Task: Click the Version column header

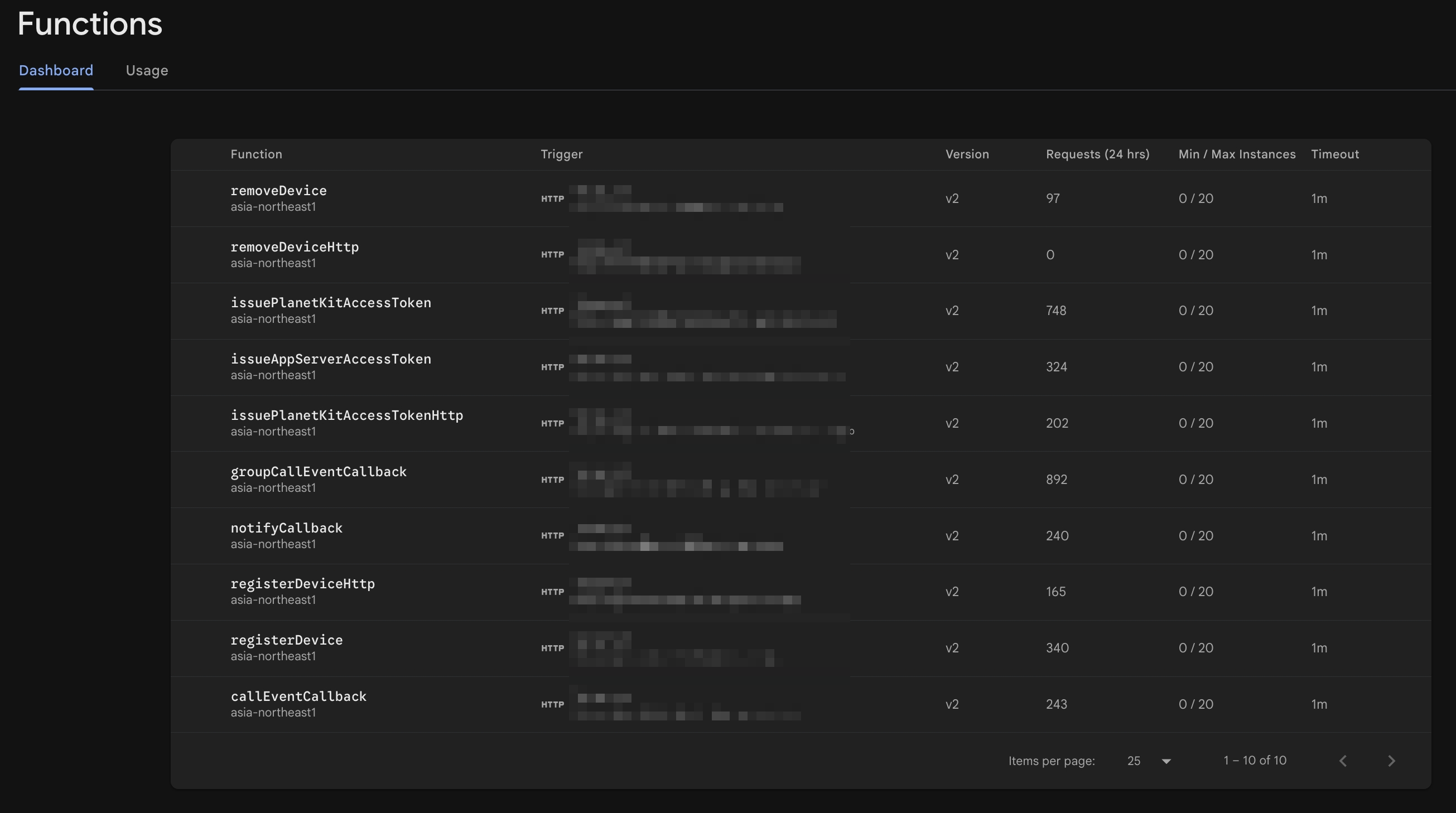Action: (967, 154)
